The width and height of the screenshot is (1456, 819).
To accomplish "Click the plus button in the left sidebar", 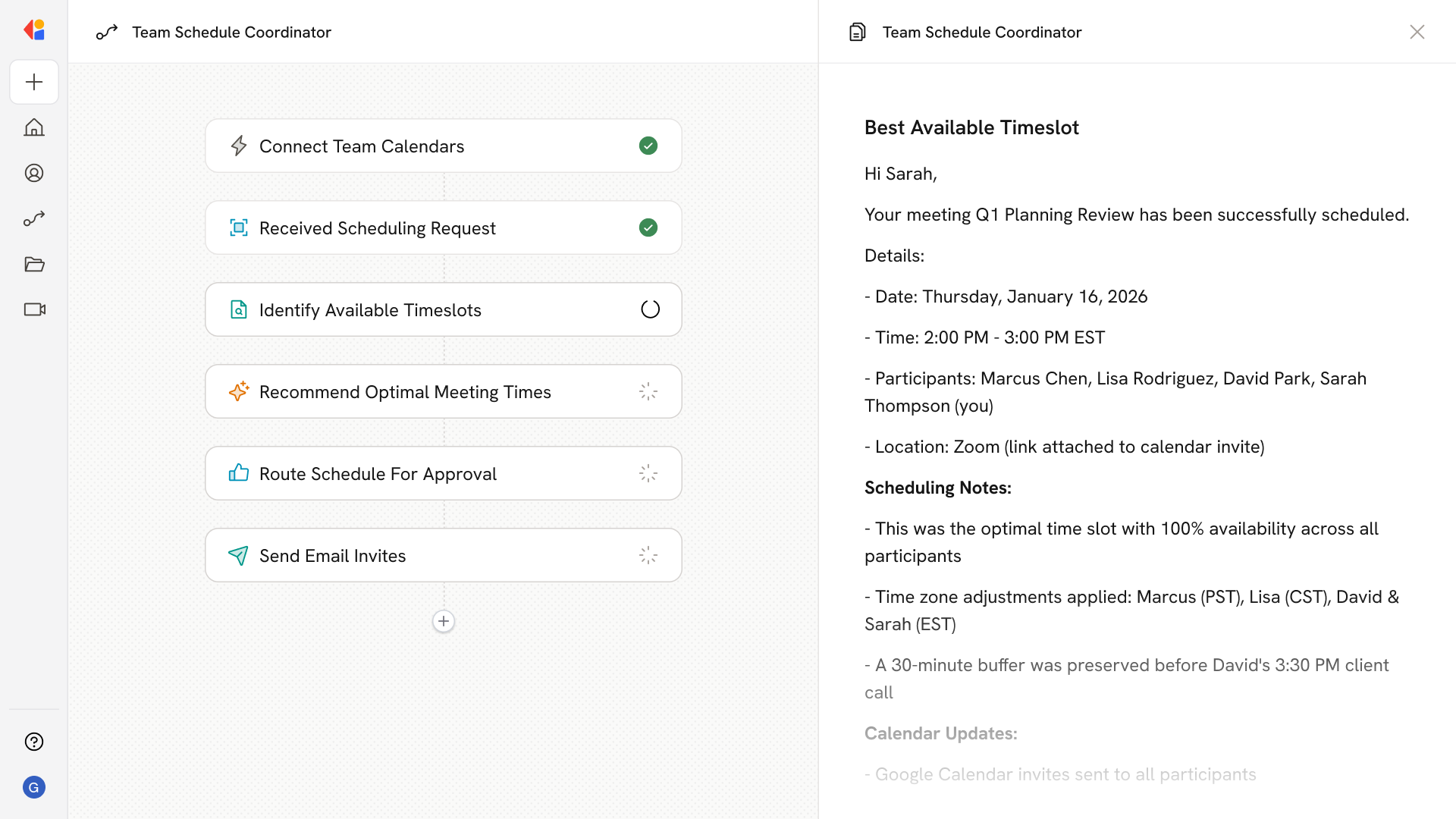I will 34,82.
